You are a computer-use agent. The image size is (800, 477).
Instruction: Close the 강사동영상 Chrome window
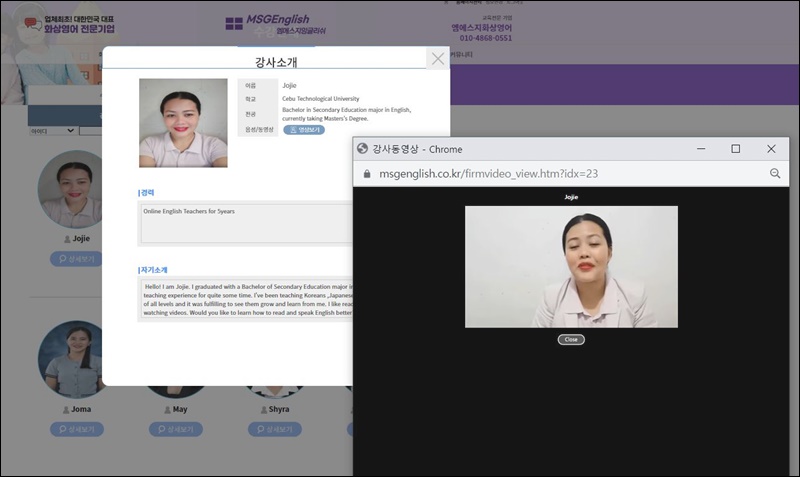coord(771,148)
